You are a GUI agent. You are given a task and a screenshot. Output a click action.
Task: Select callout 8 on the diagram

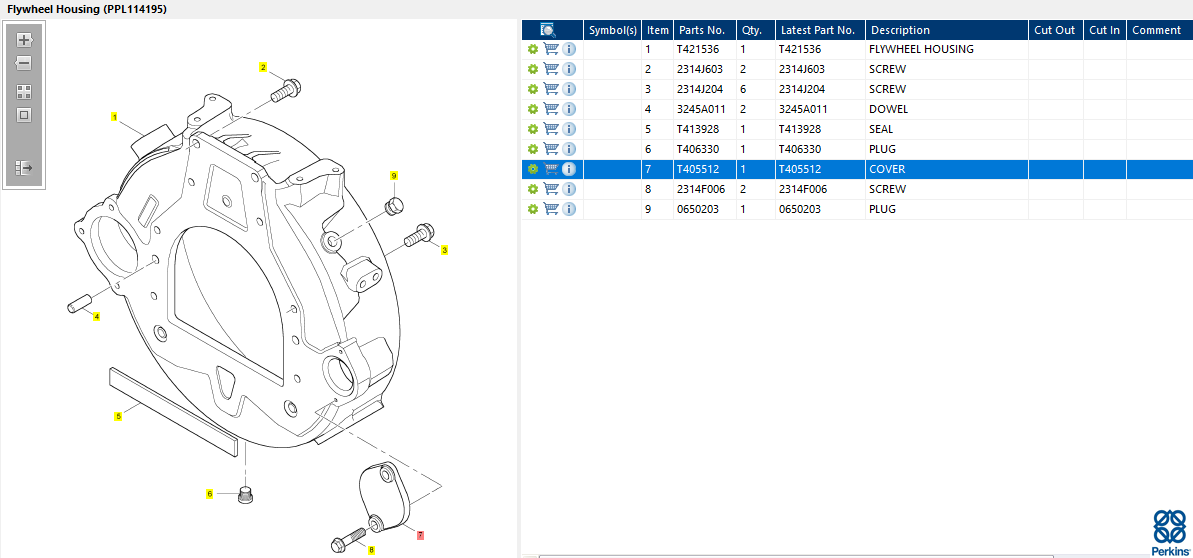(x=371, y=550)
